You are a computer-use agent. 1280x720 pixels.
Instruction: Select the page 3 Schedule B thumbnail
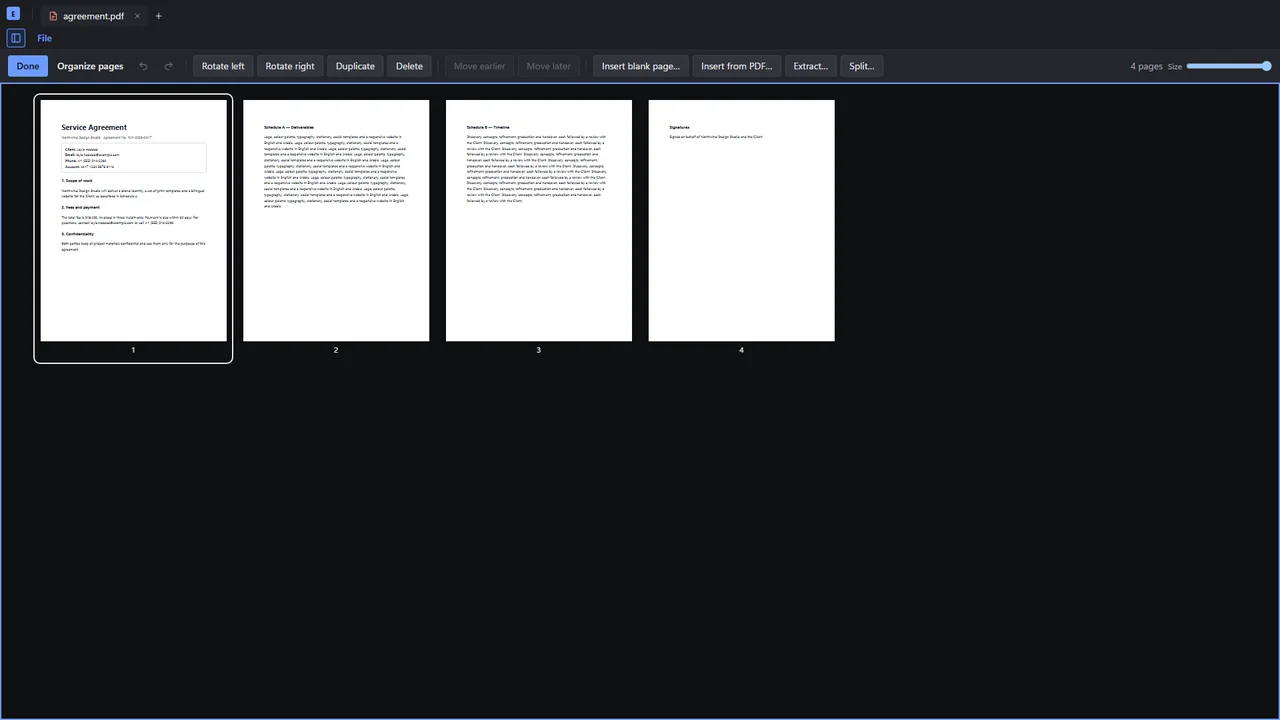539,220
